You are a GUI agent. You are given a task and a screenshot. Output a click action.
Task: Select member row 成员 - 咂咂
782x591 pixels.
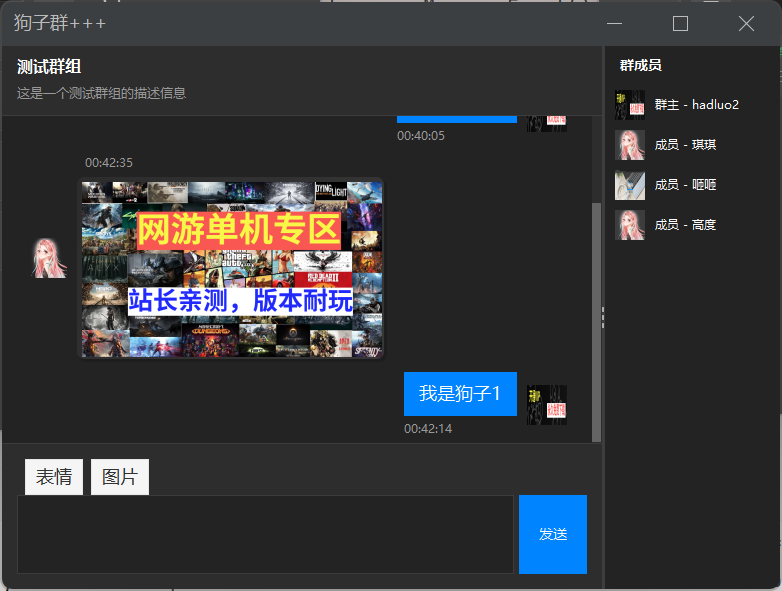[x=692, y=185]
